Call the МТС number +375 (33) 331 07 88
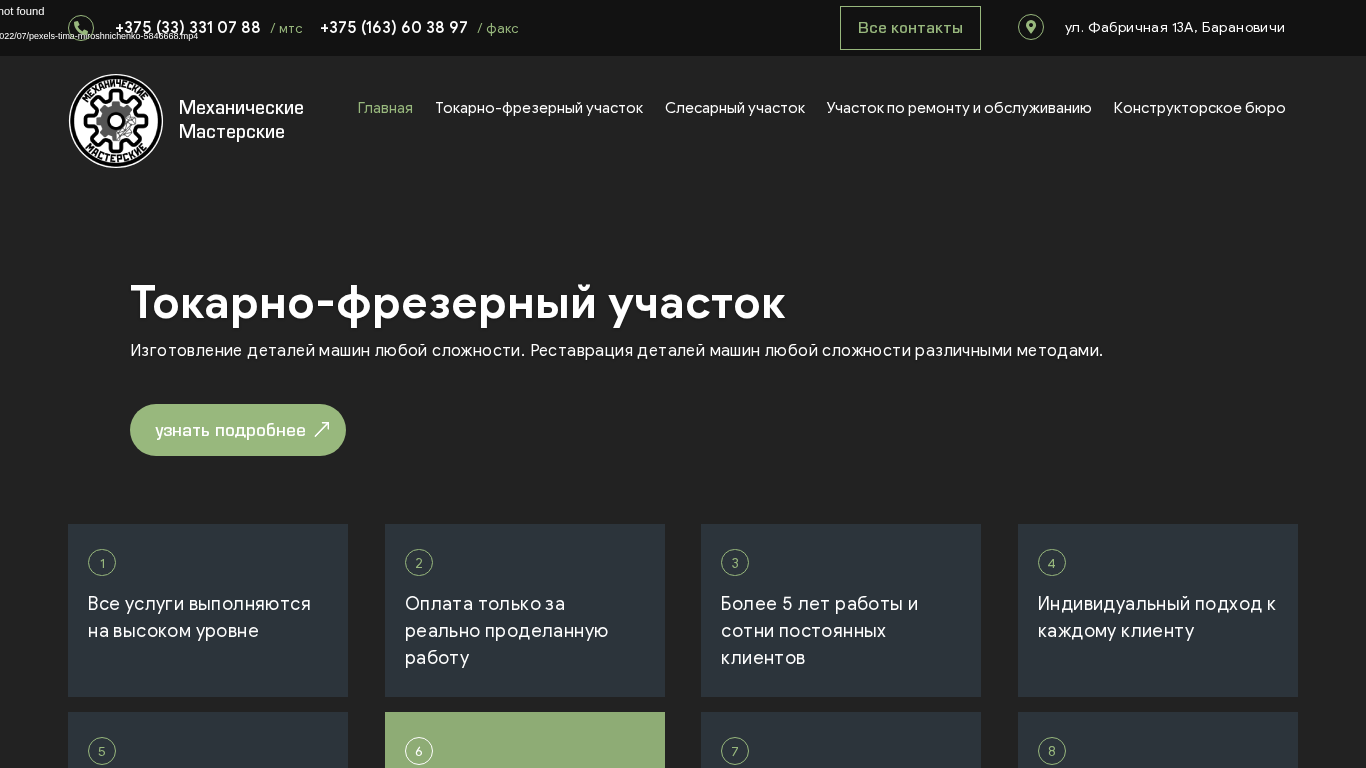This screenshot has height=768, width=1366. pos(188,28)
